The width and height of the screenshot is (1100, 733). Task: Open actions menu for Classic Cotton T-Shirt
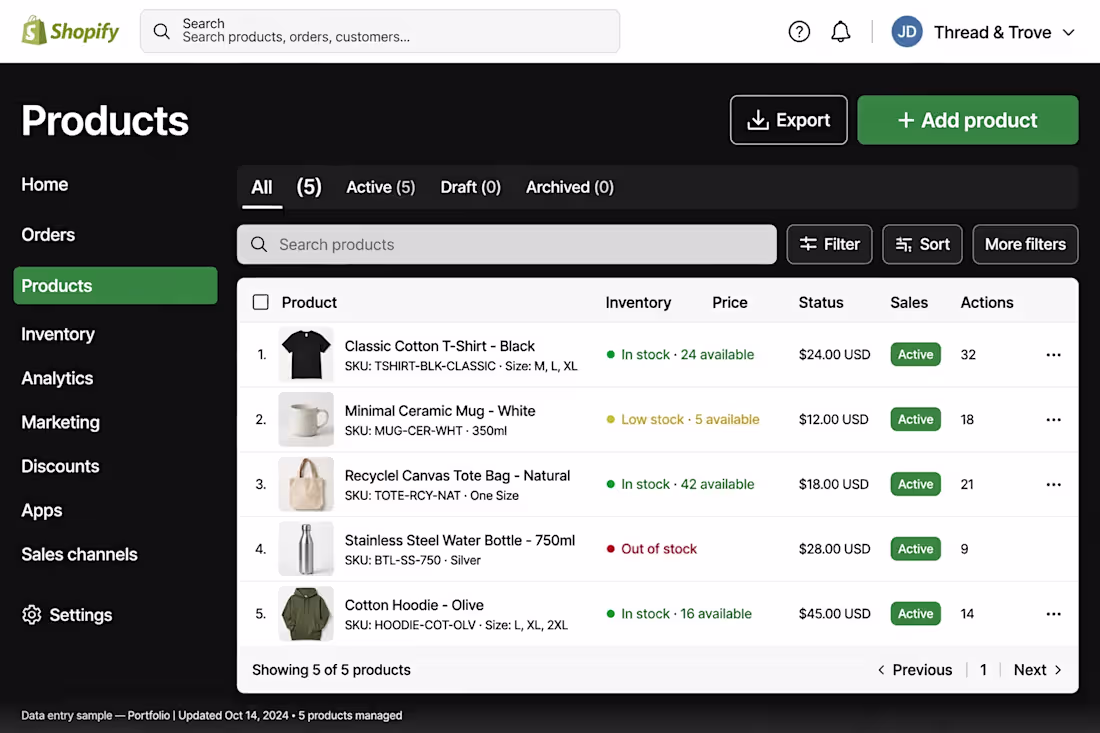tap(1053, 354)
